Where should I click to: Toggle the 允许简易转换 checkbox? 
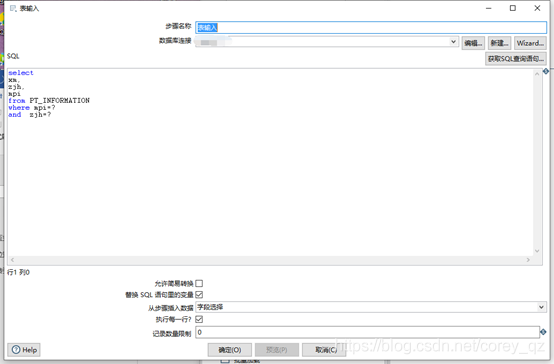(x=199, y=283)
